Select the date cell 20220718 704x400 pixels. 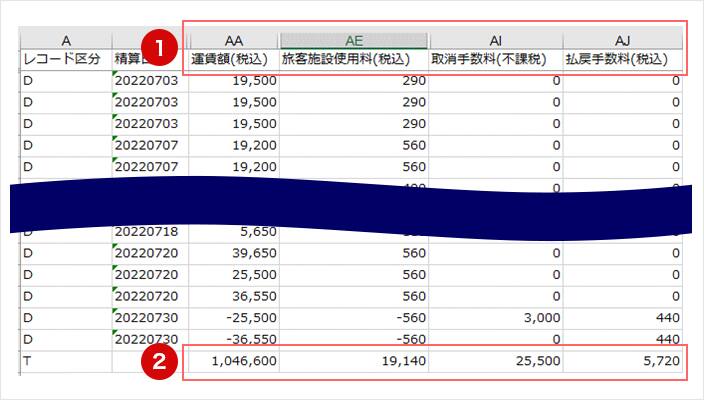pyautogui.click(x=147, y=231)
